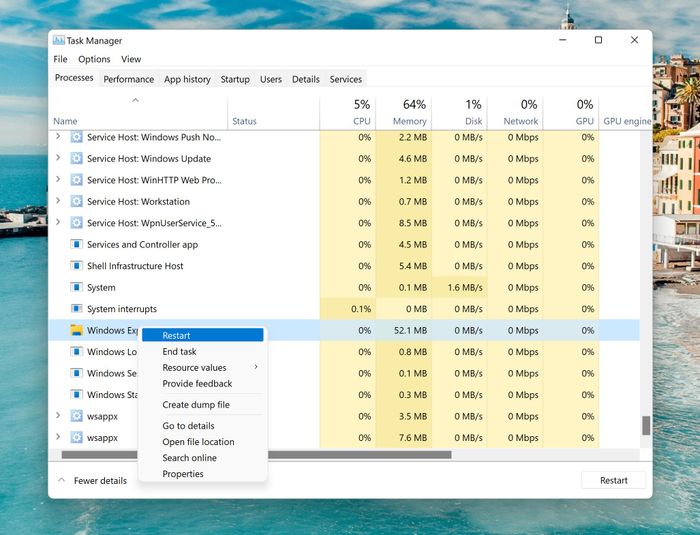Click the Service Host: Windows Update gear icon

tap(77, 159)
